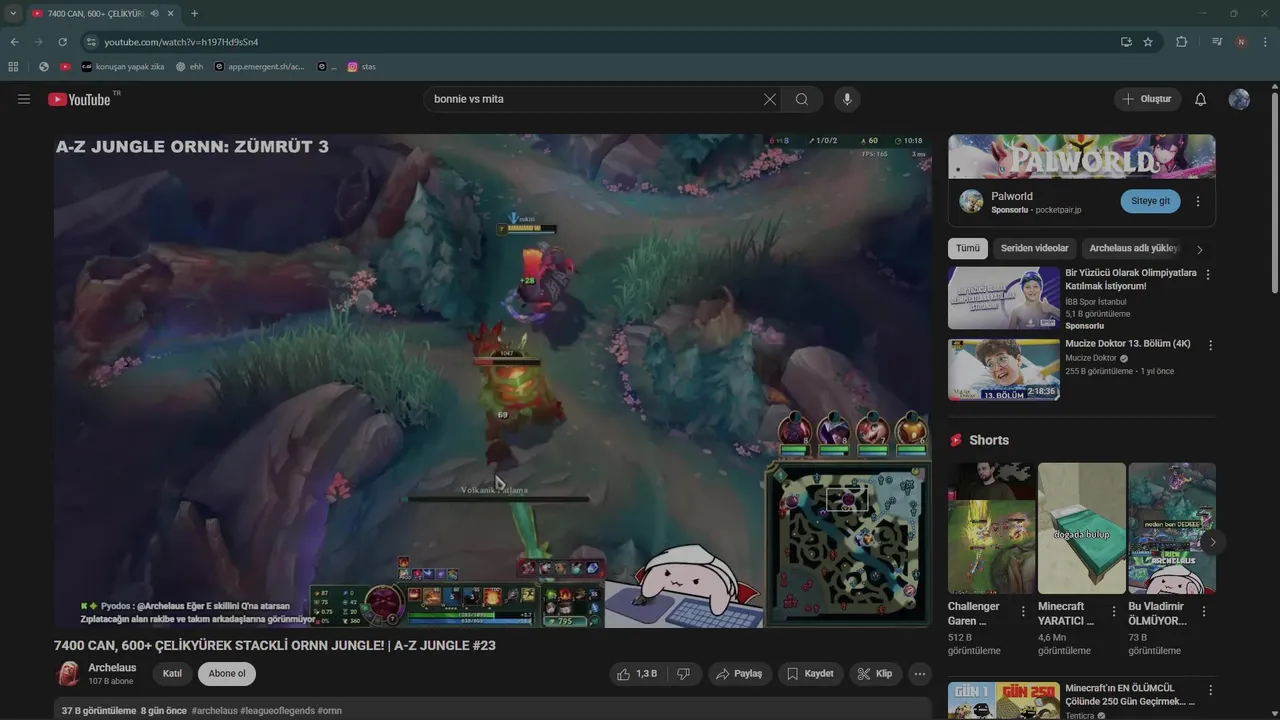Open the #archelaus hashtag link

[x=214, y=711]
